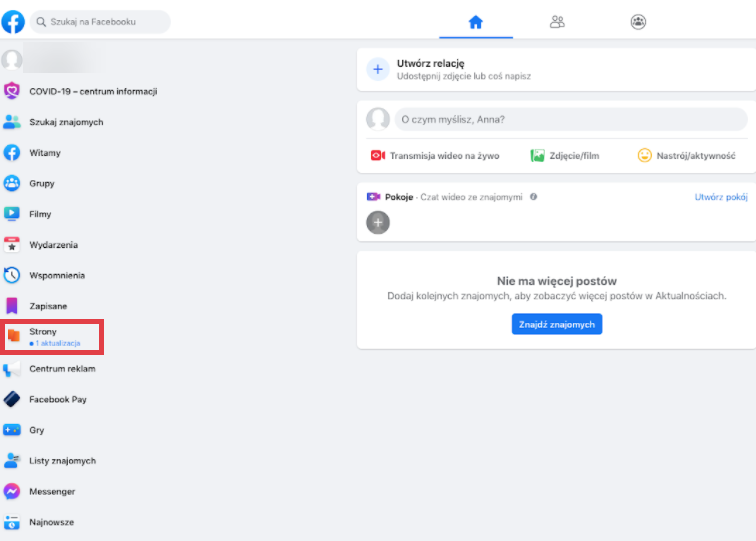Open Wydarzenia calendar icon

[x=12, y=245]
